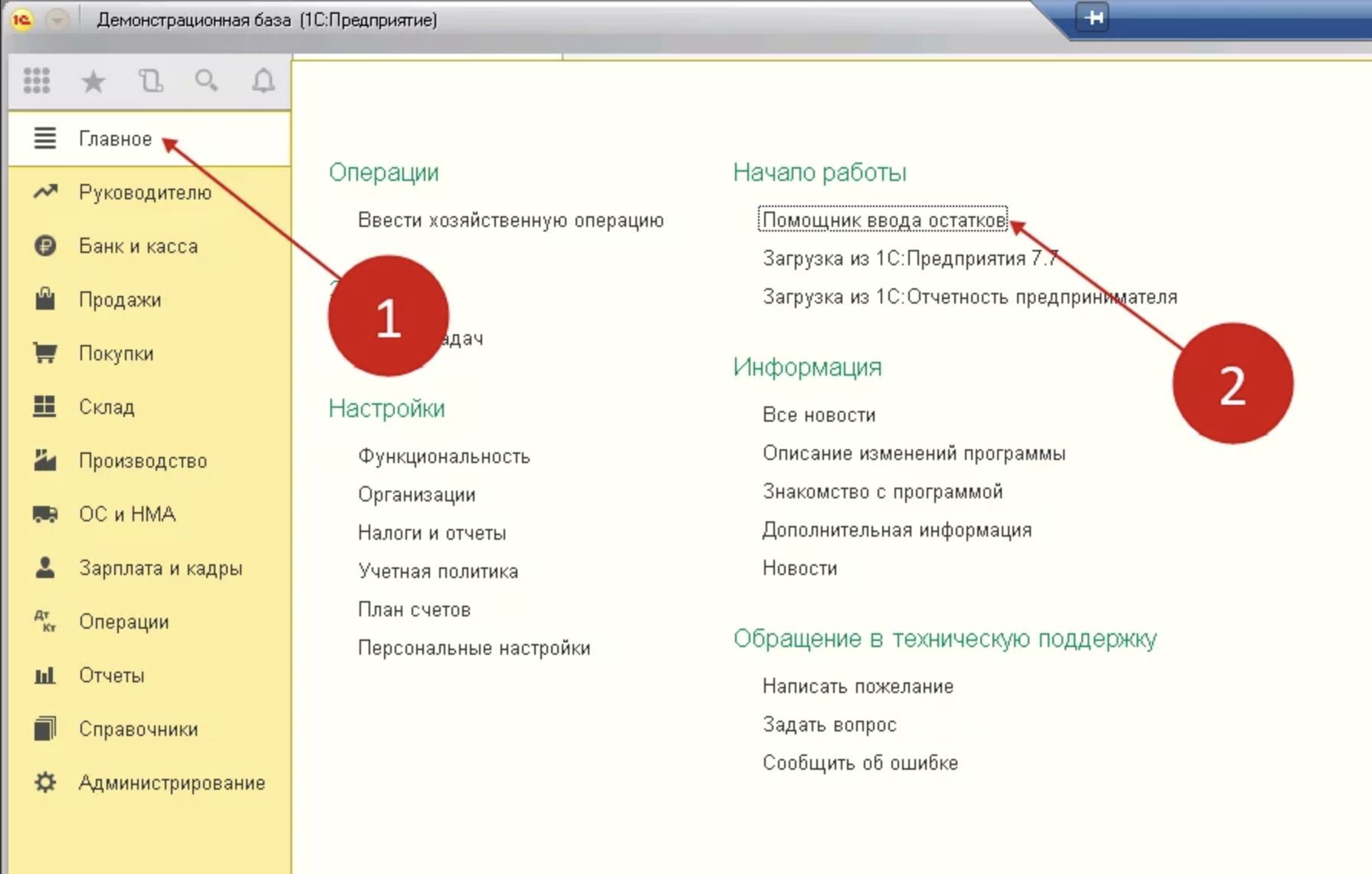Click the 1C logo icon in title bar

pos(21,19)
